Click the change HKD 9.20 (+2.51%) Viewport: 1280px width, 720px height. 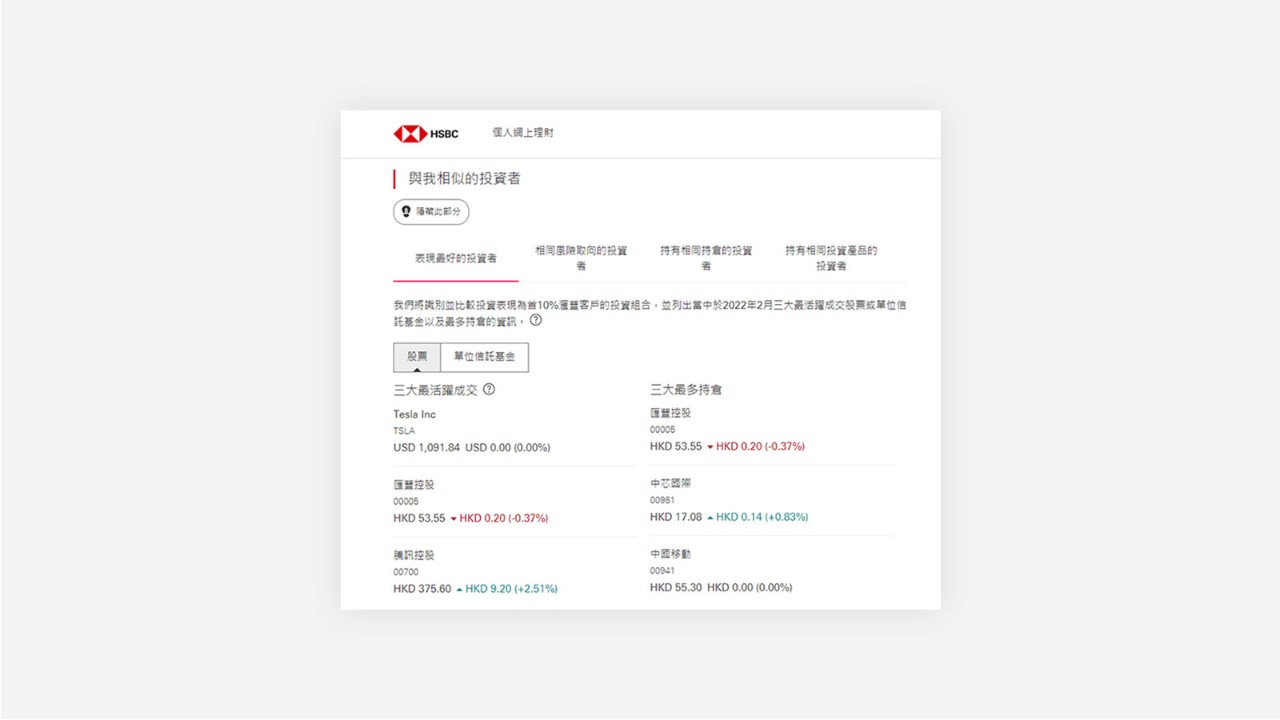click(511, 589)
